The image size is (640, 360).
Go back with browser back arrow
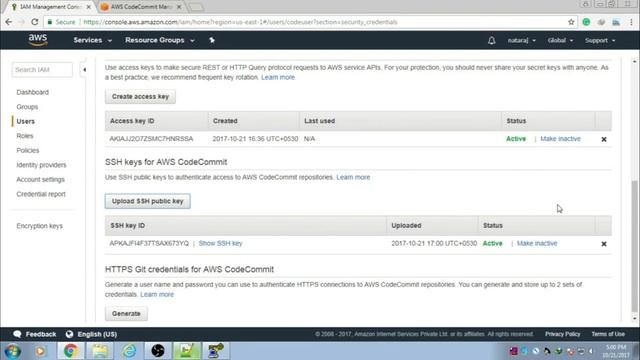click(x=9, y=22)
